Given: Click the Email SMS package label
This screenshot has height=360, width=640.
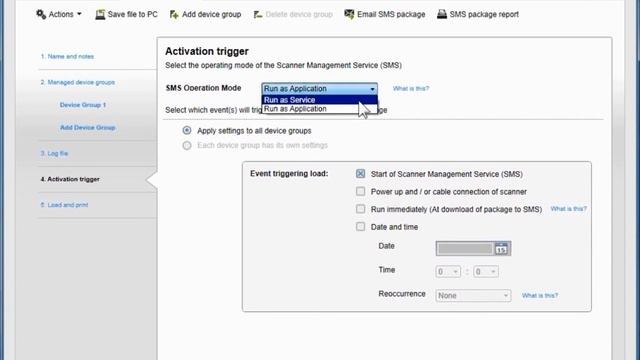Looking at the screenshot, I should click(x=391, y=14).
